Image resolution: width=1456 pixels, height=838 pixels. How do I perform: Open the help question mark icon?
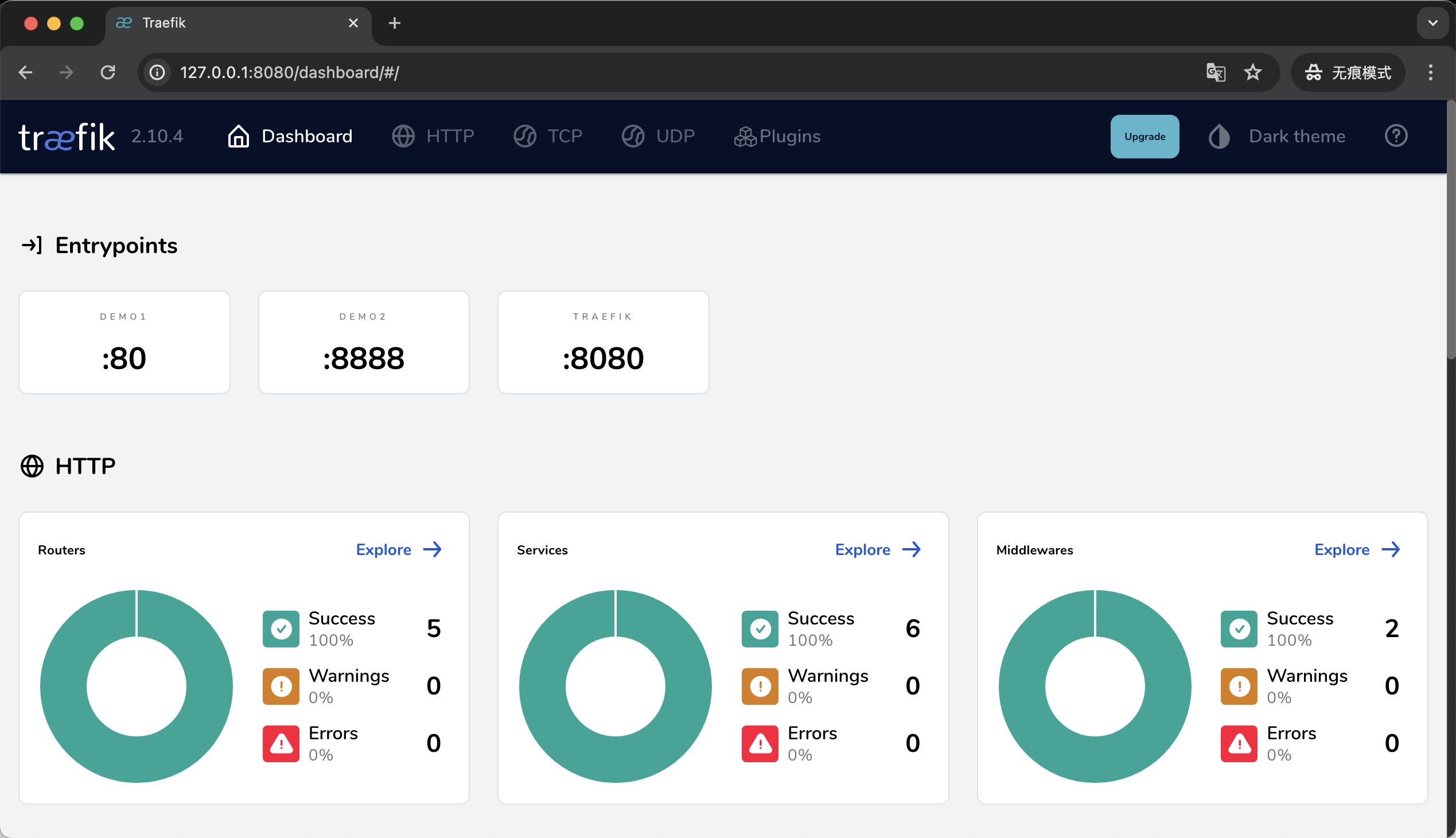point(1396,136)
